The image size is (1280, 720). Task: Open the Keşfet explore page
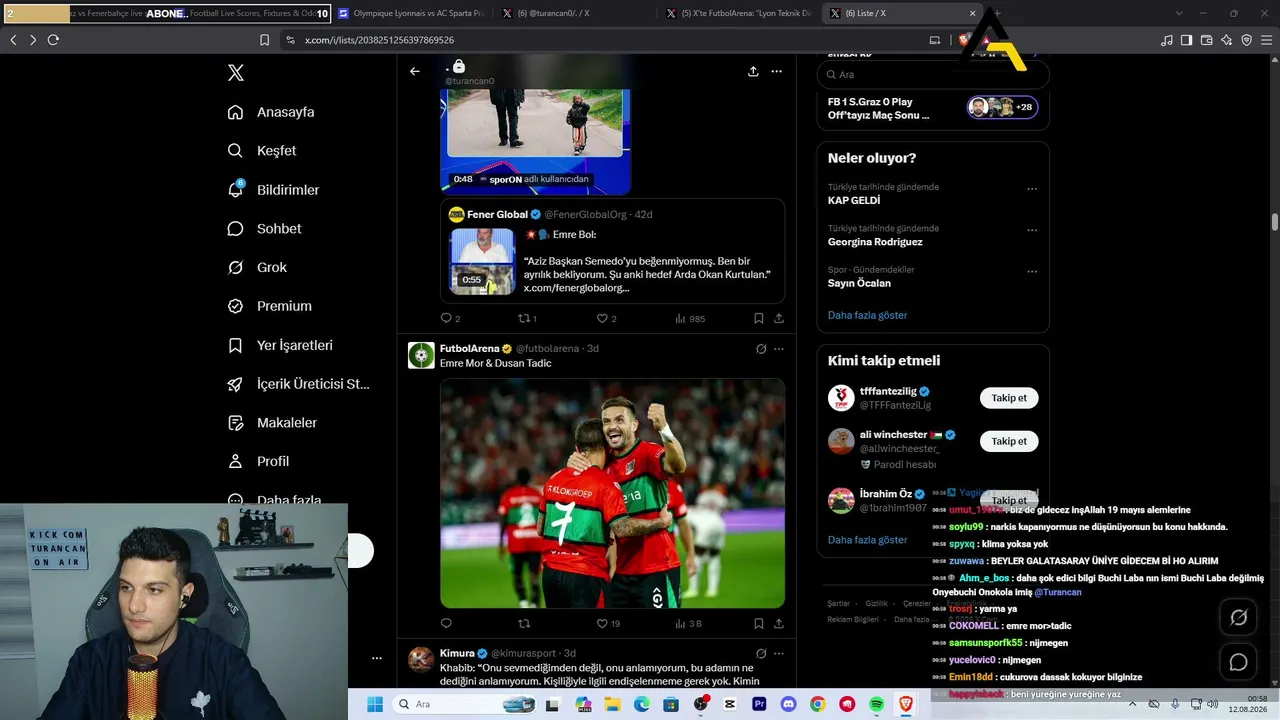pyautogui.click(x=262, y=151)
